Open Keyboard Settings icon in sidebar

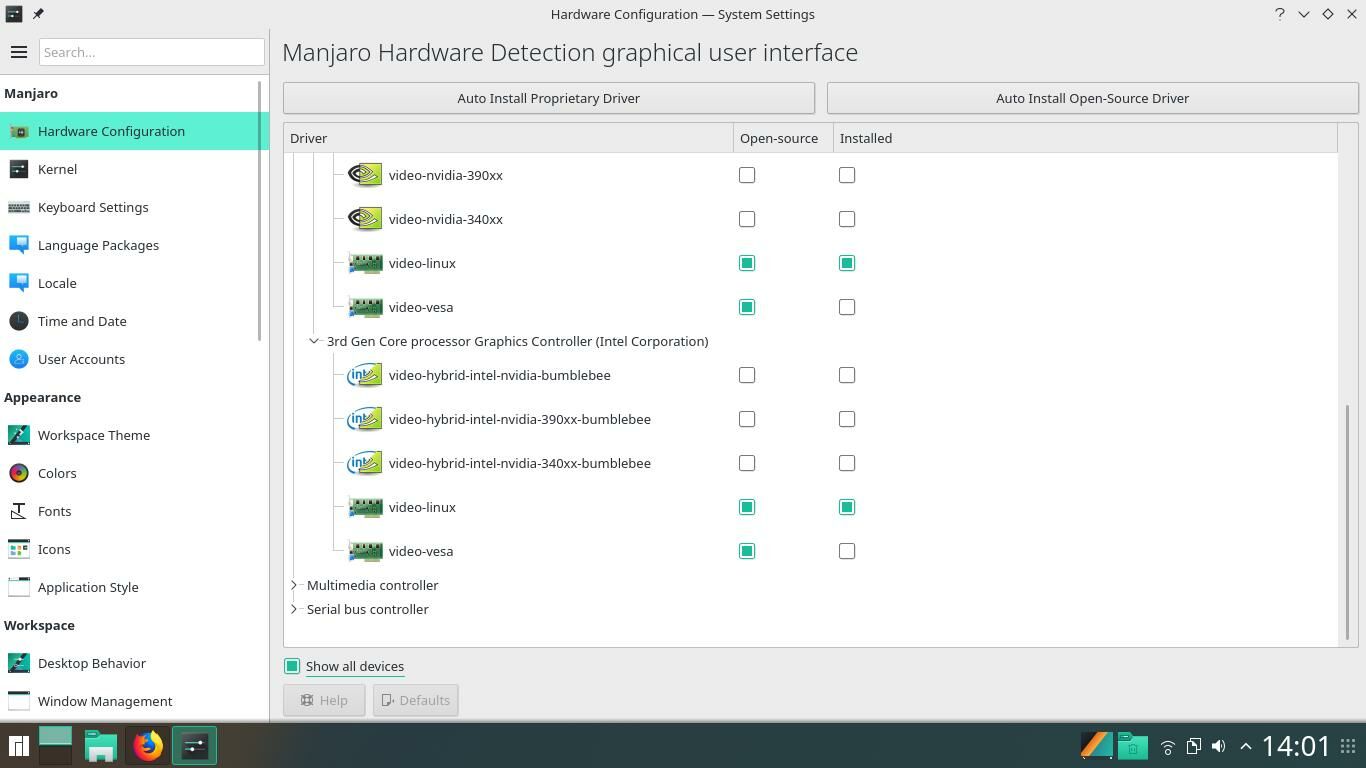[19, 207]
